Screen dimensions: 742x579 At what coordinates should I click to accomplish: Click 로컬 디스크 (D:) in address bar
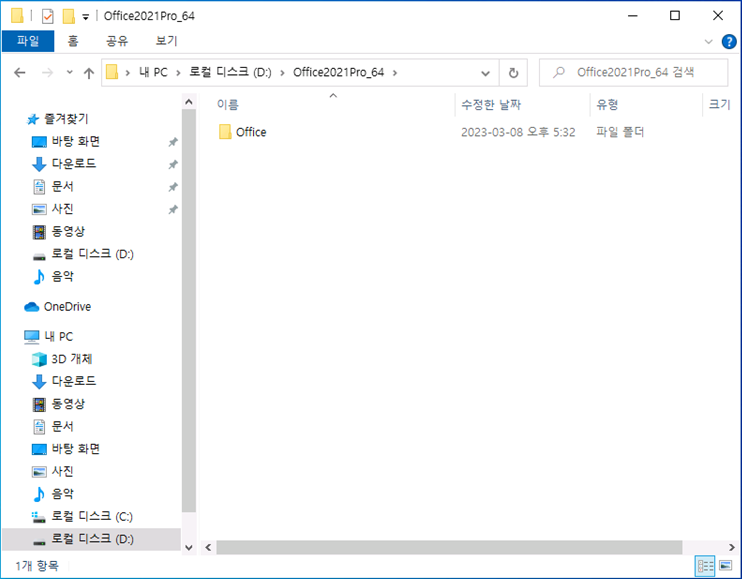point(230,72)
